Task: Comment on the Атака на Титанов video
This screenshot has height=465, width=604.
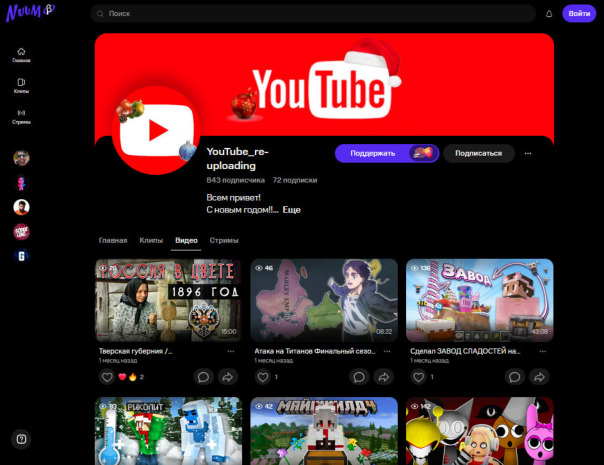Action: coord(359,377)
